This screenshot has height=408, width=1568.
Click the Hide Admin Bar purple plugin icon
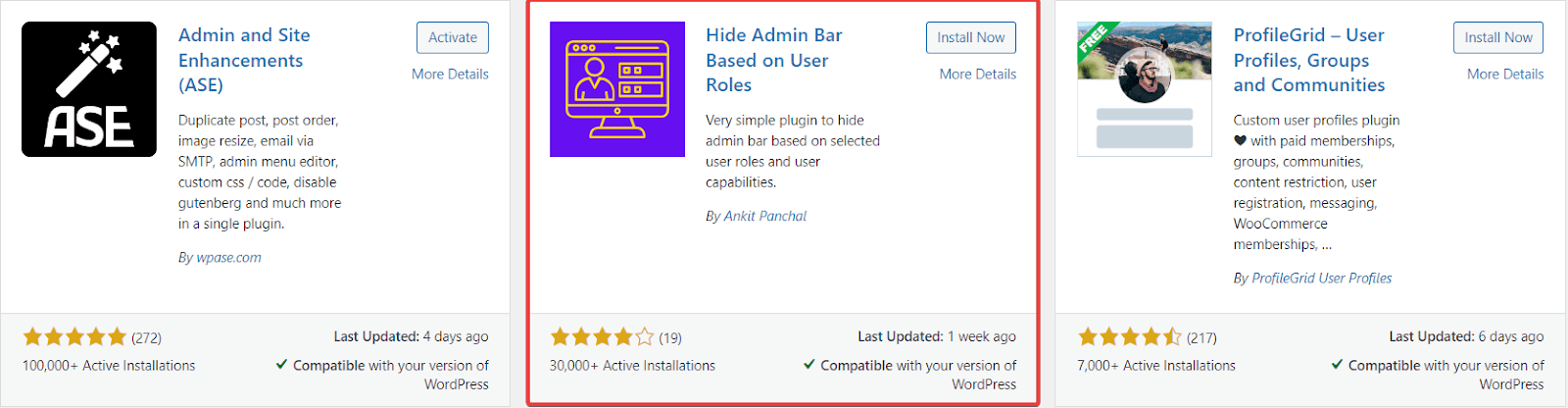617,89
